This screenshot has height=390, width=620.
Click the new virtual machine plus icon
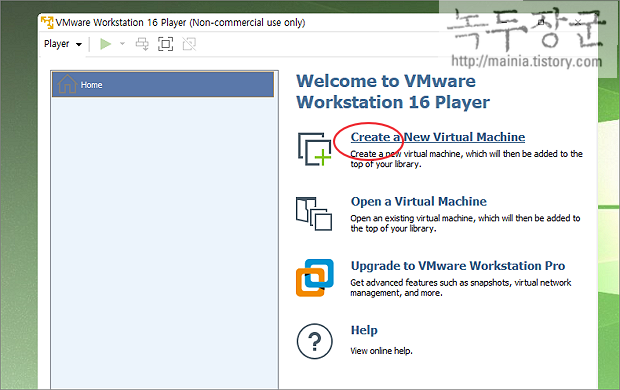click(314, 149)
